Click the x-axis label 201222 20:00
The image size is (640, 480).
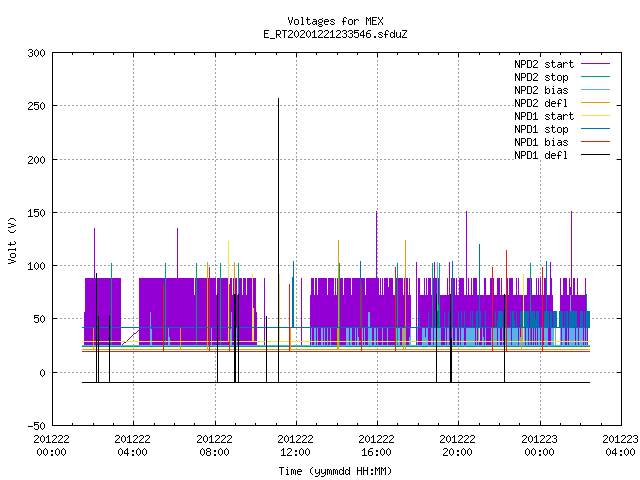click(457, 446)
